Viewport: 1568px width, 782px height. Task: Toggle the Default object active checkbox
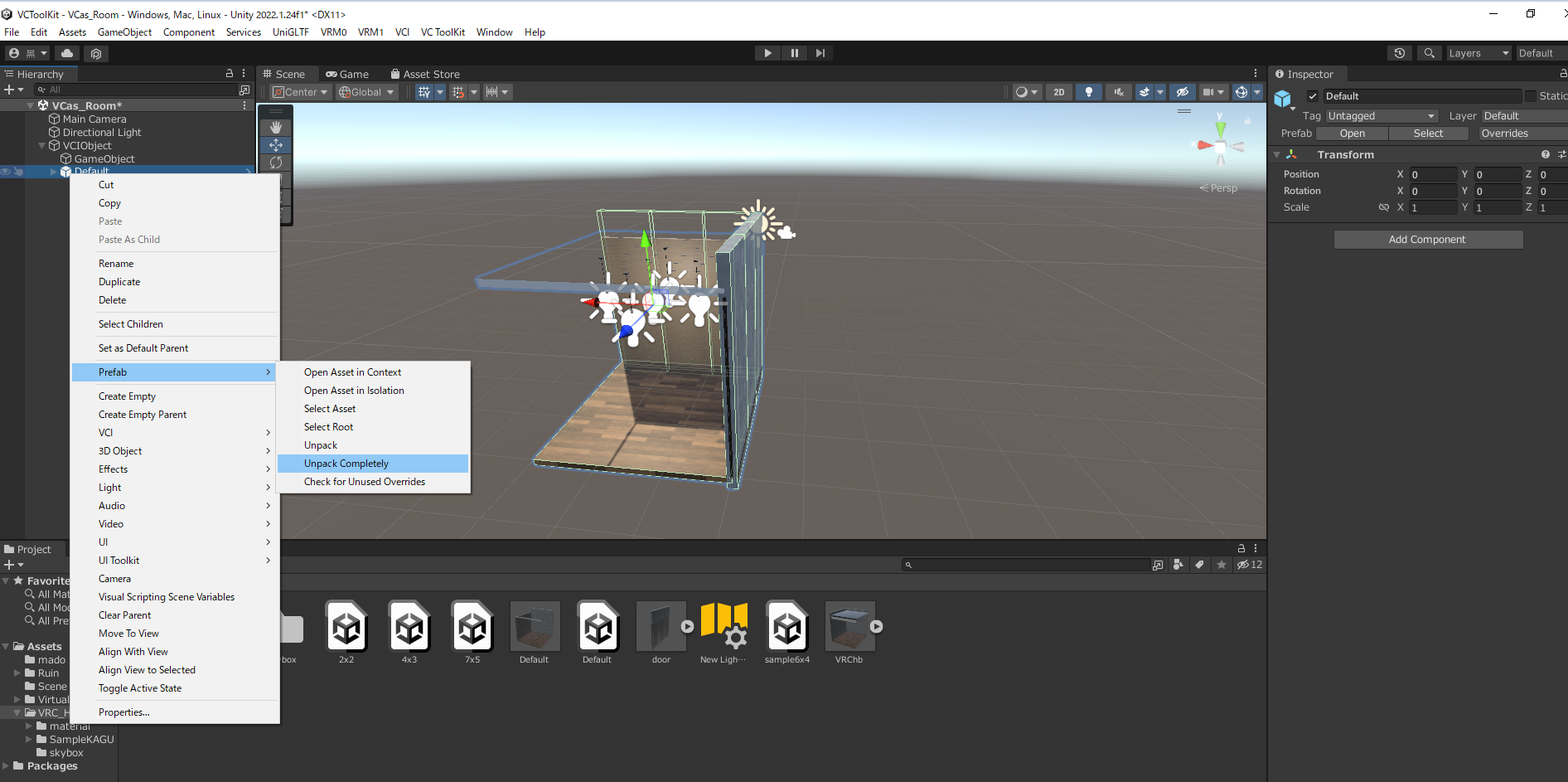(1313, 96)
